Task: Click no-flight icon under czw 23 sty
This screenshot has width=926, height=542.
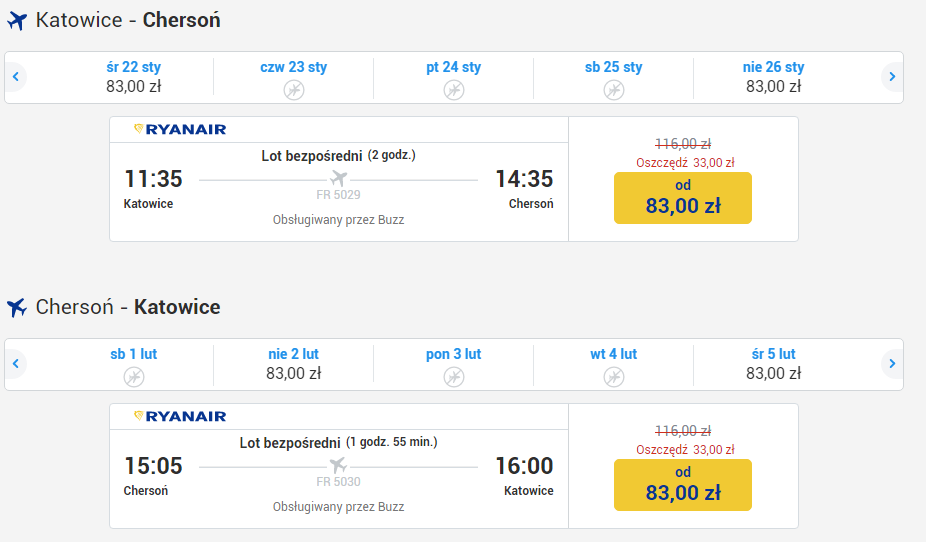Action: coord(294,90)
